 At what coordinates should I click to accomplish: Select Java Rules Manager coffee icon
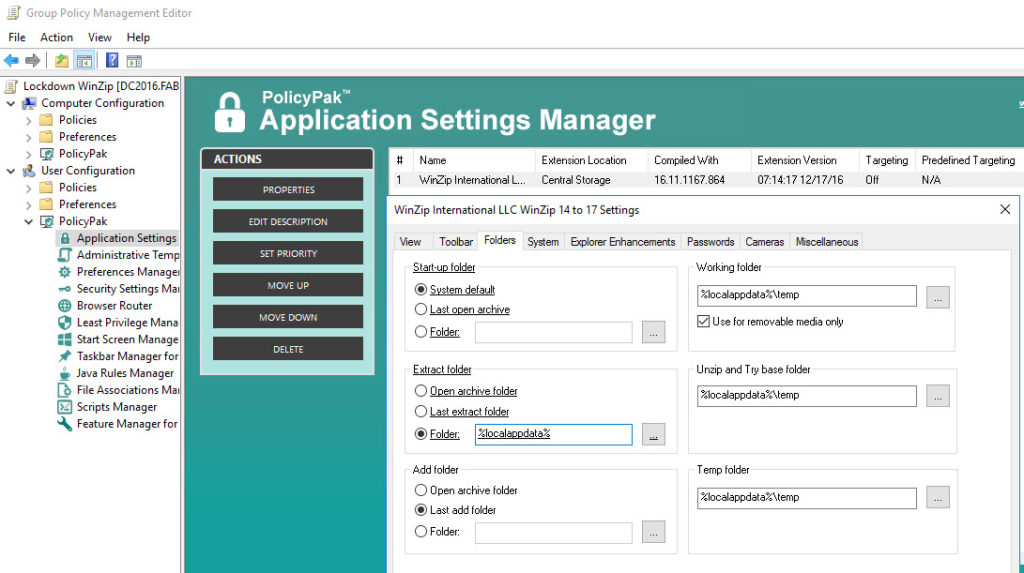point(65,373)
